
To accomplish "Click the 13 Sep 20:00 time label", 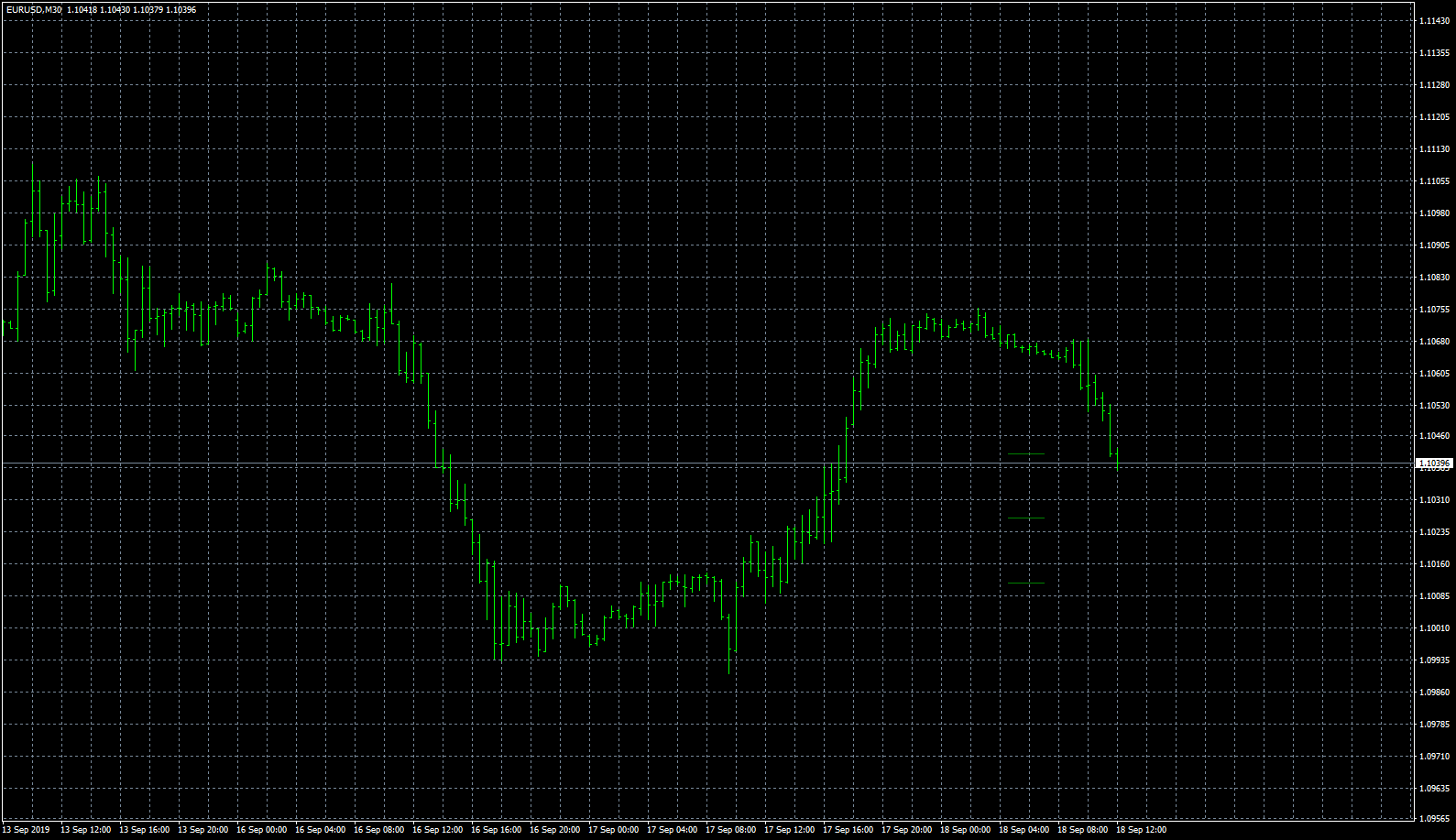I will click(x=203, y=830).
